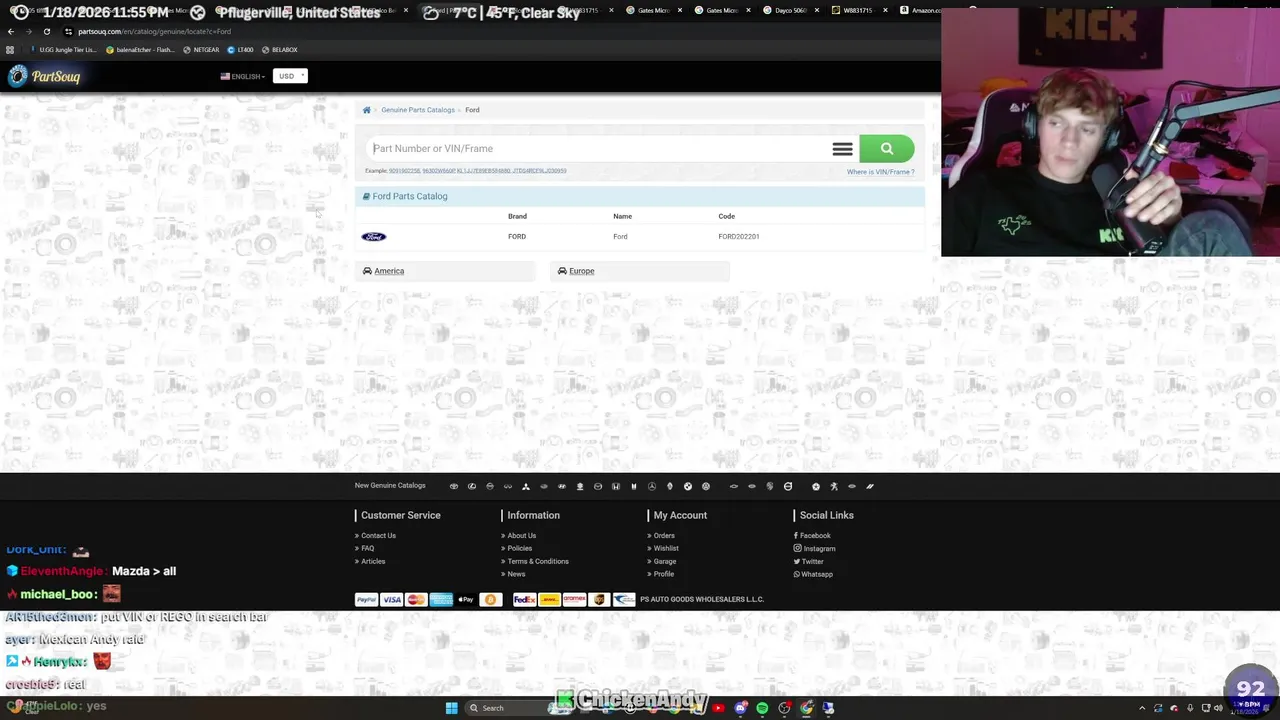
Task: Switch to the Dayco browser tab
Action: 791,10
